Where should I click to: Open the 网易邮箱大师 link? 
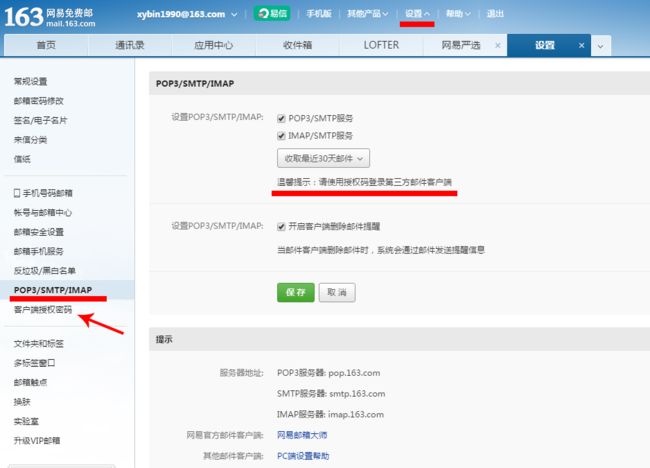[302, 435]
